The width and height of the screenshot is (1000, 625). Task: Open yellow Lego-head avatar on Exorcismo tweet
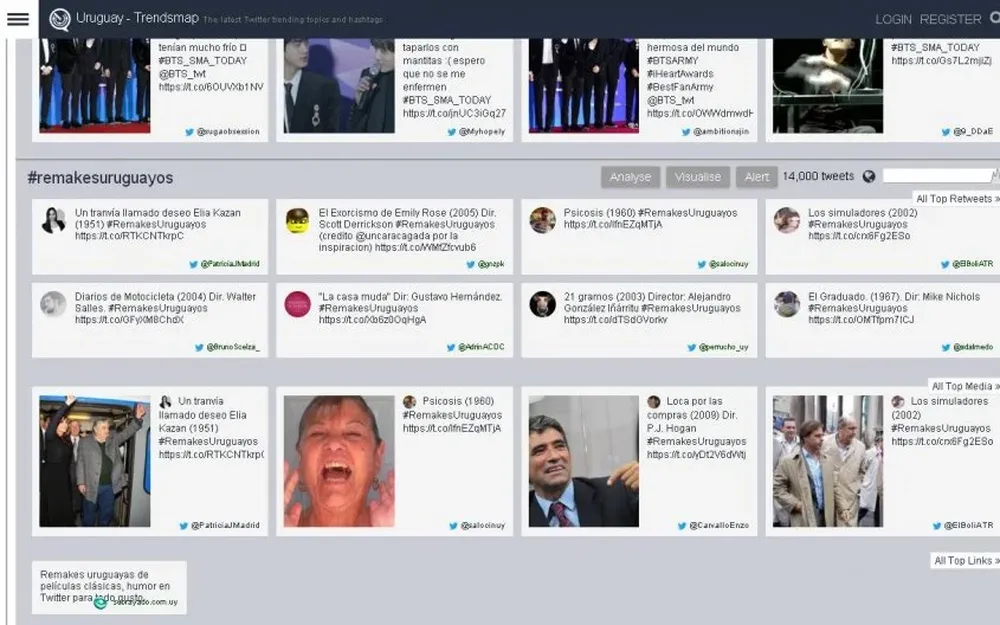click(297, 220)
